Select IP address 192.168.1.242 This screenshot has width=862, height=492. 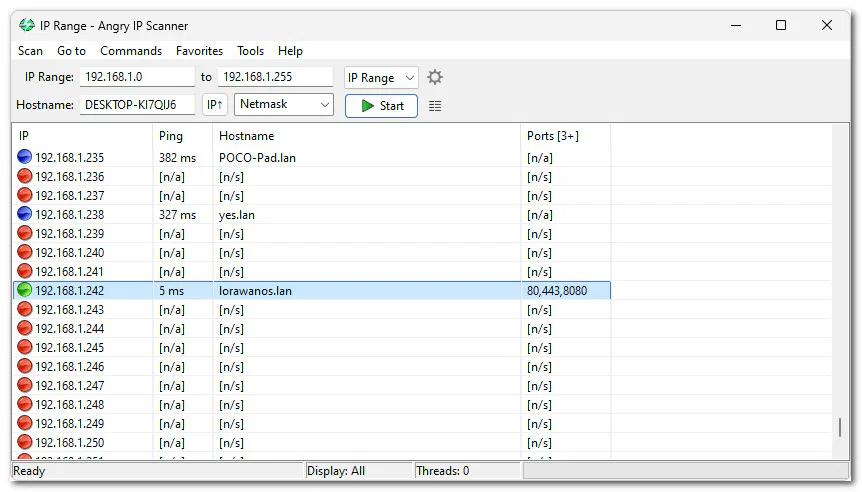click(70, 291)
